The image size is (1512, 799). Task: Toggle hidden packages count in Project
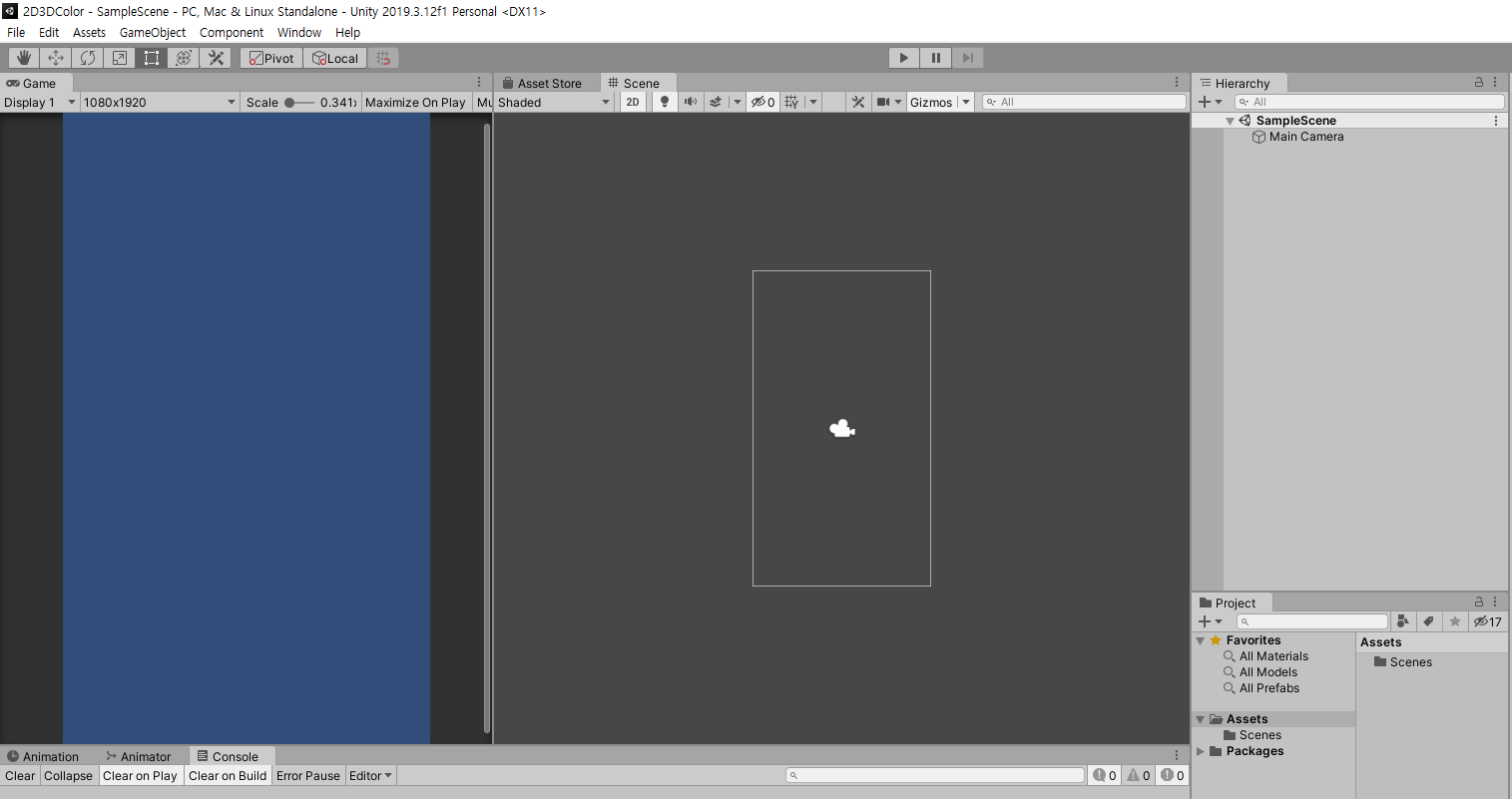pos(1488,621)
